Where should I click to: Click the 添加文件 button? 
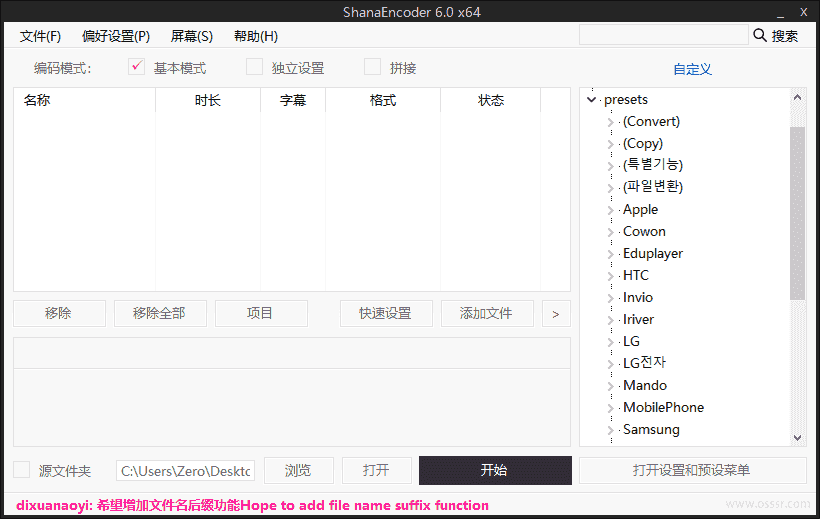click(x=486, y=313)
